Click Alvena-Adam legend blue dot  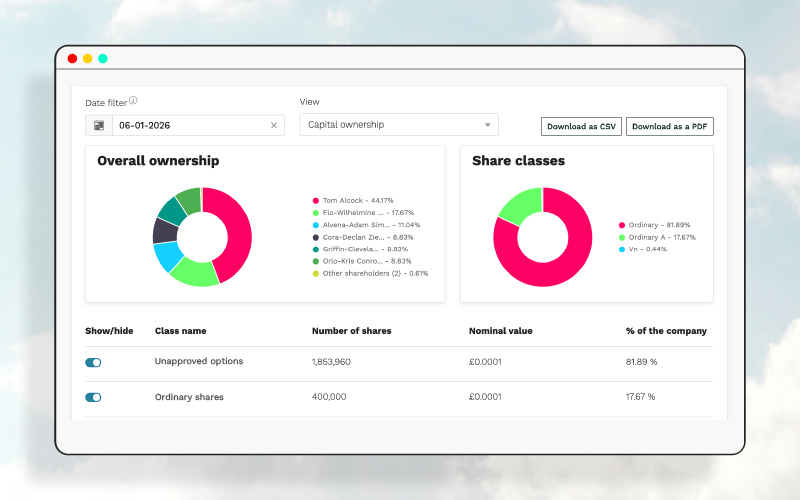tap(316, 225)
